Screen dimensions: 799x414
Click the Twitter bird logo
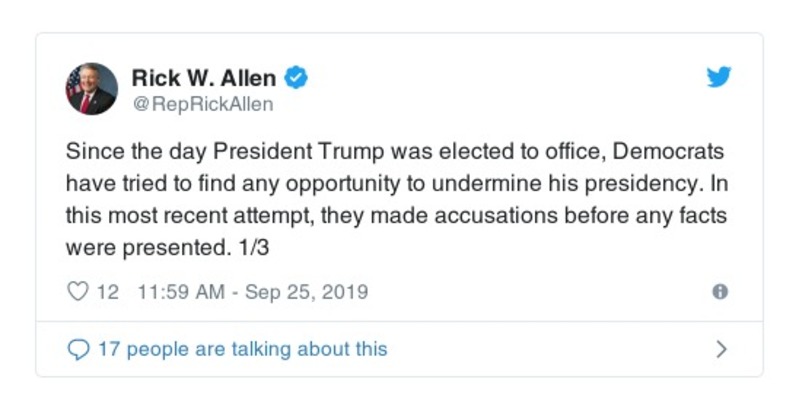click(719, 78)
